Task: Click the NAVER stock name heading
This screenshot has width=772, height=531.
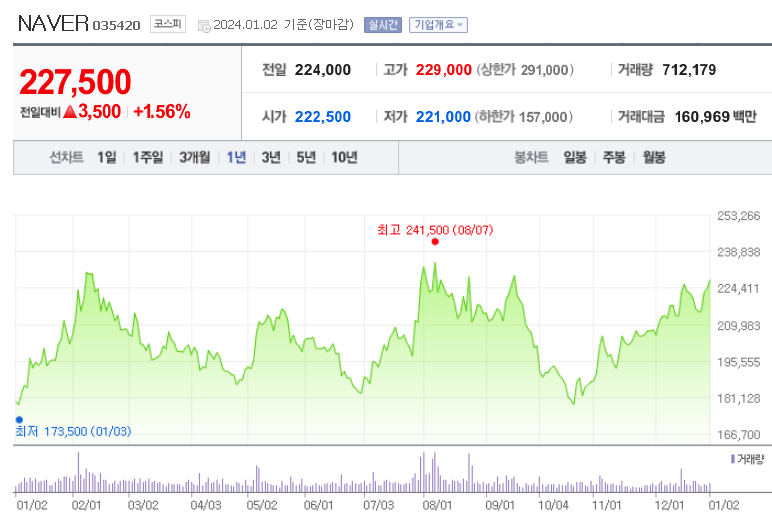Action: click(x=53, y=24)
